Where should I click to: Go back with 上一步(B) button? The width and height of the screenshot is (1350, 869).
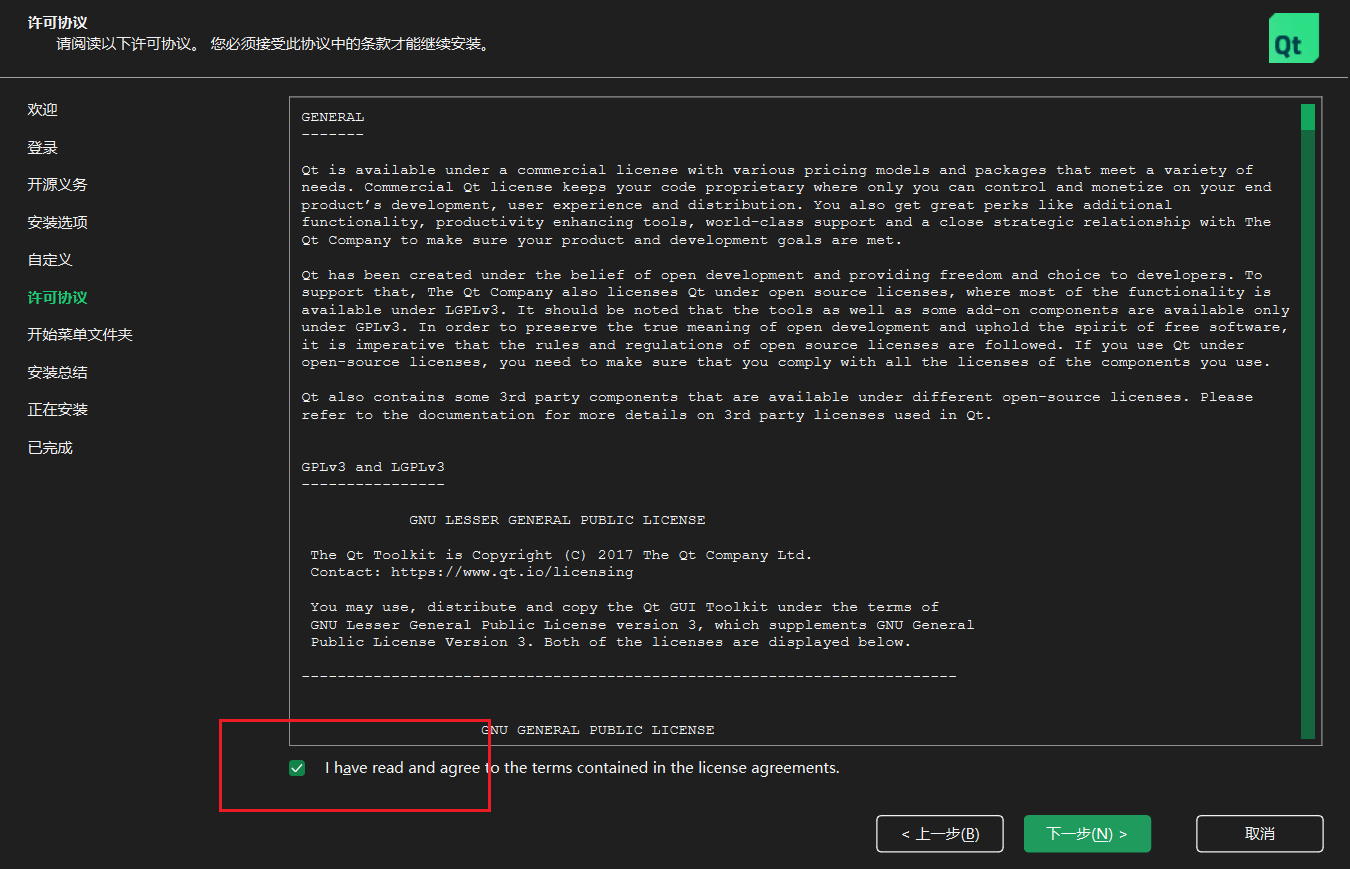[939, 833]
